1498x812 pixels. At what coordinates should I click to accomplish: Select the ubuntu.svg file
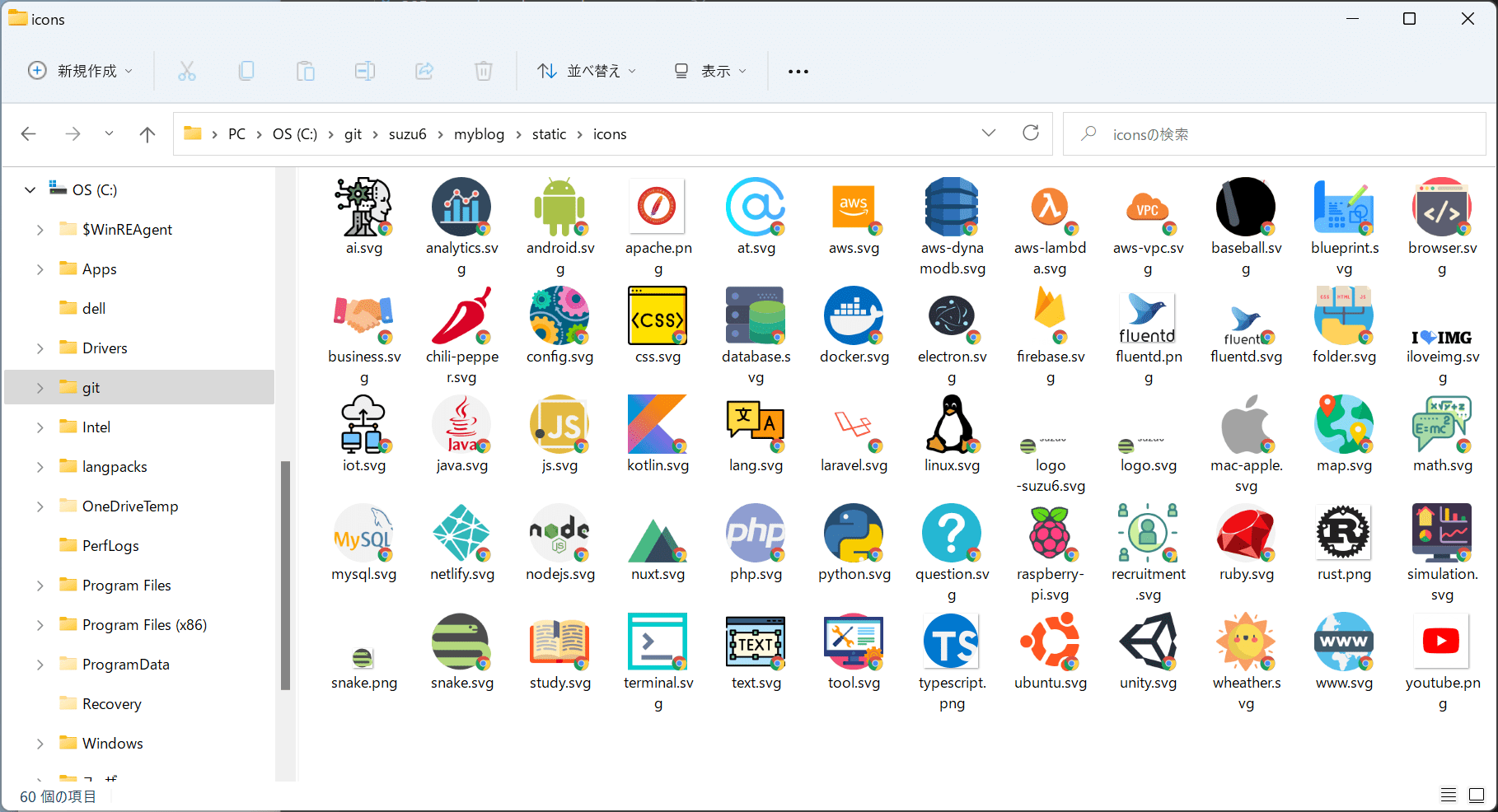(1051, 652)
